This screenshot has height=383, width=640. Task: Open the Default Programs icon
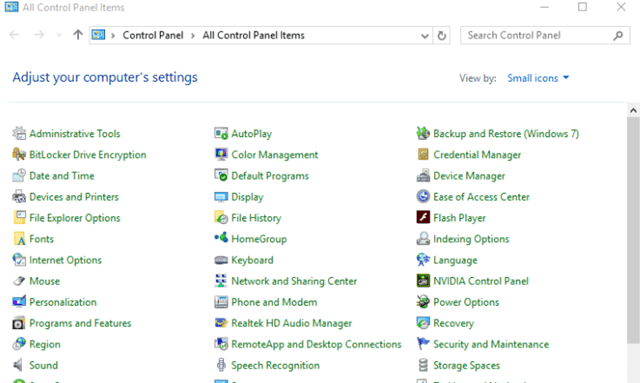[x=221, y=176]
